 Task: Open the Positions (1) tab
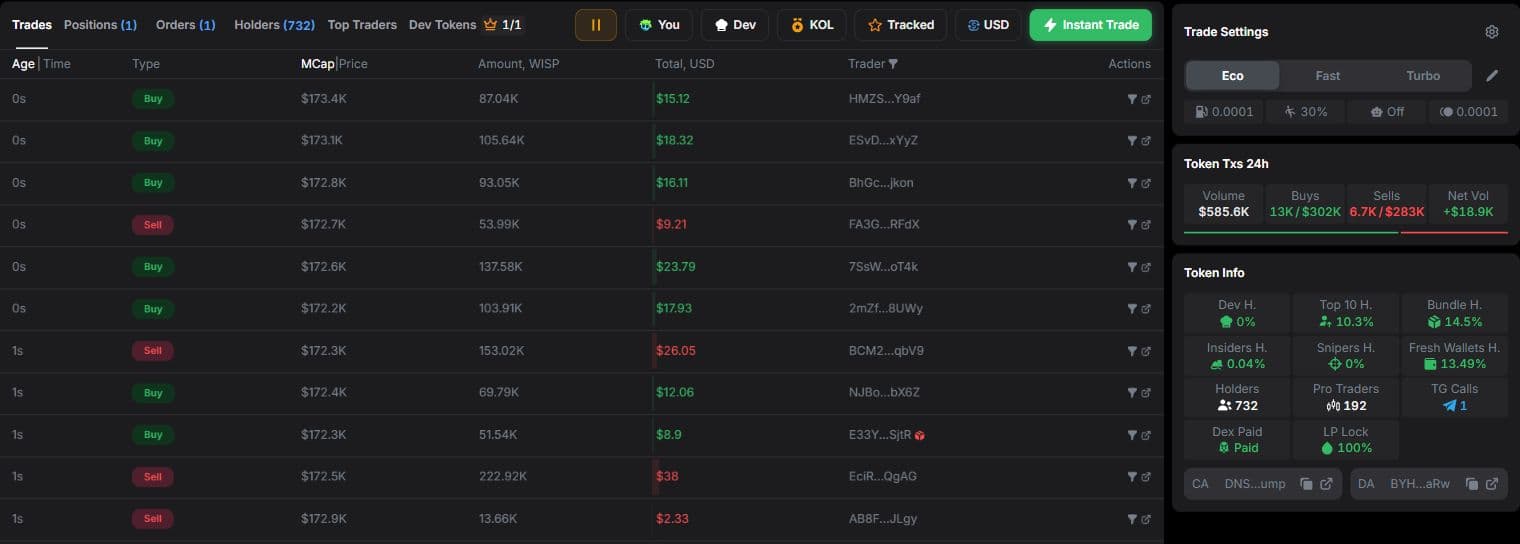100,25
